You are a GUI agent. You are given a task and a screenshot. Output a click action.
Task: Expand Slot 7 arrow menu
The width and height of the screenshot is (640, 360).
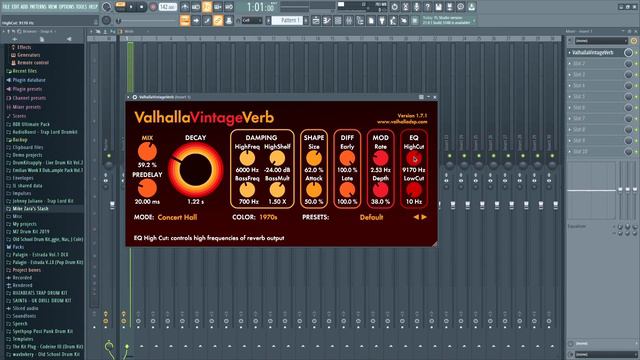tap(569, 118)
